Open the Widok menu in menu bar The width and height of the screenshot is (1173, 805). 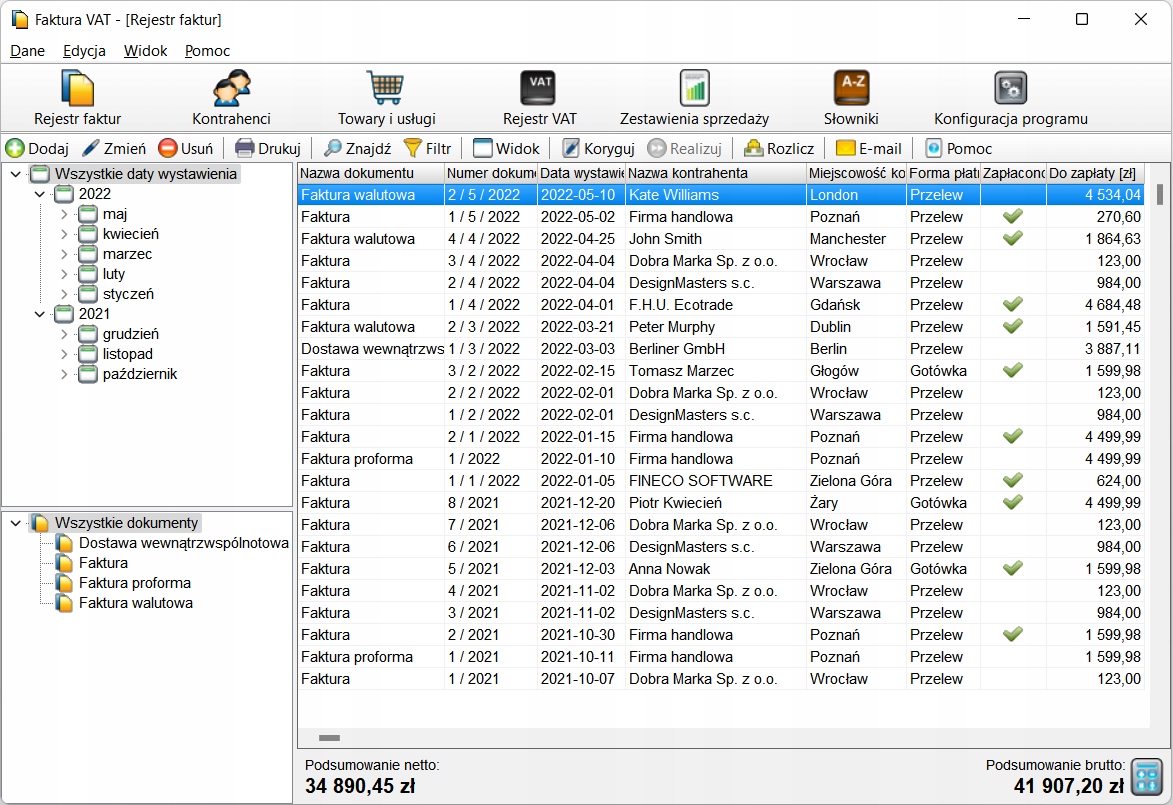click(145, 51)
